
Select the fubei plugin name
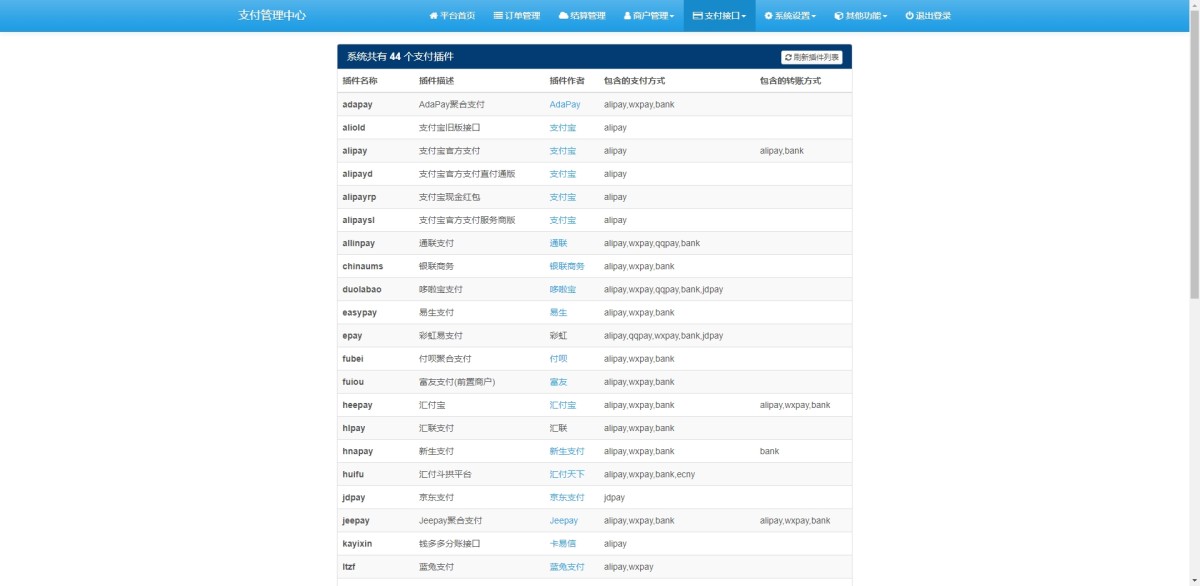click(353, 358)
